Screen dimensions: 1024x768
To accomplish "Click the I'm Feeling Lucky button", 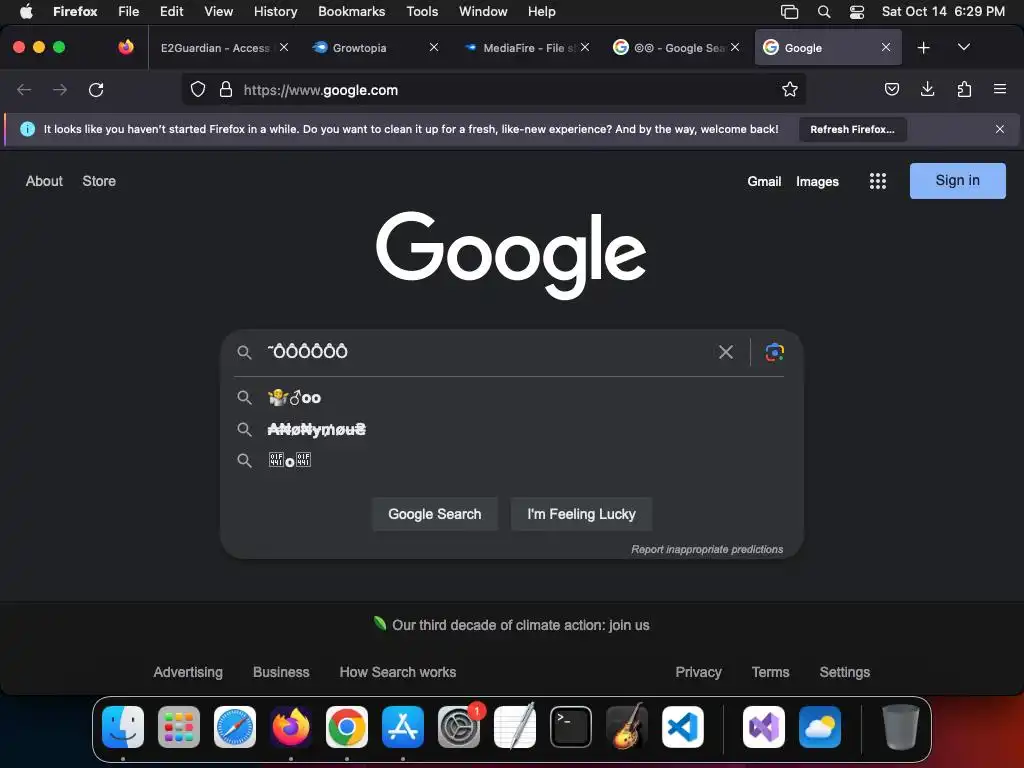I will coord(581,514).
